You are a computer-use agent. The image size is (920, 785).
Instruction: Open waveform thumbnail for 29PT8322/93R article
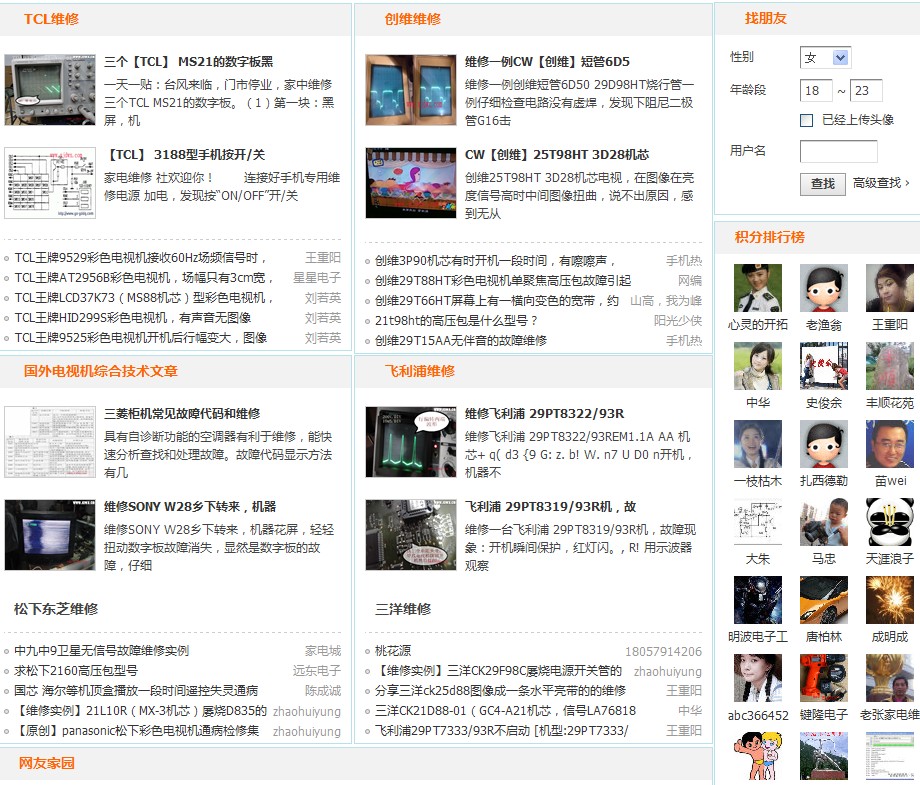(411, 442)
